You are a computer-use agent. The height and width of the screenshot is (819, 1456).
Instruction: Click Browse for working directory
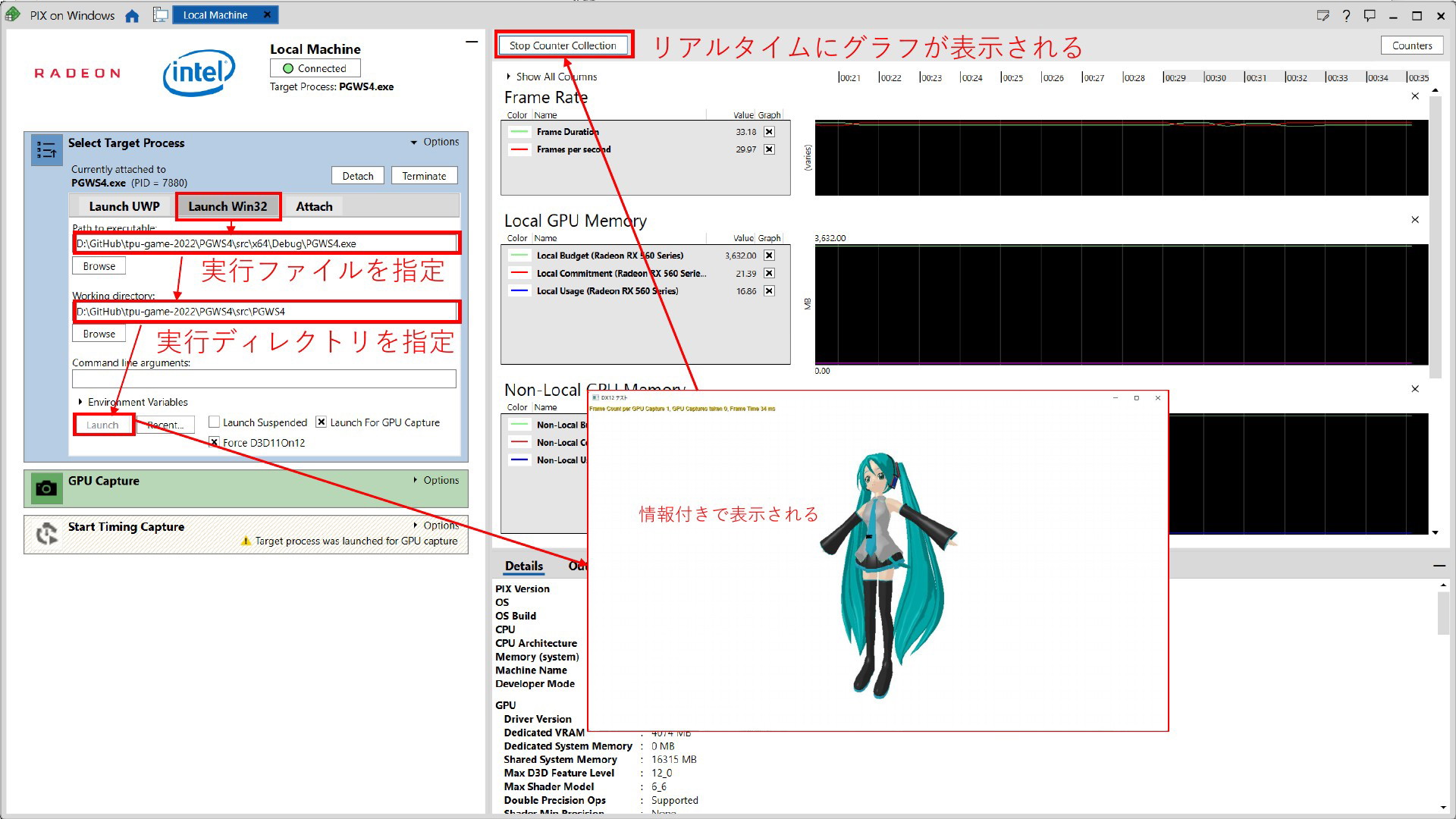tap(99, 334)
